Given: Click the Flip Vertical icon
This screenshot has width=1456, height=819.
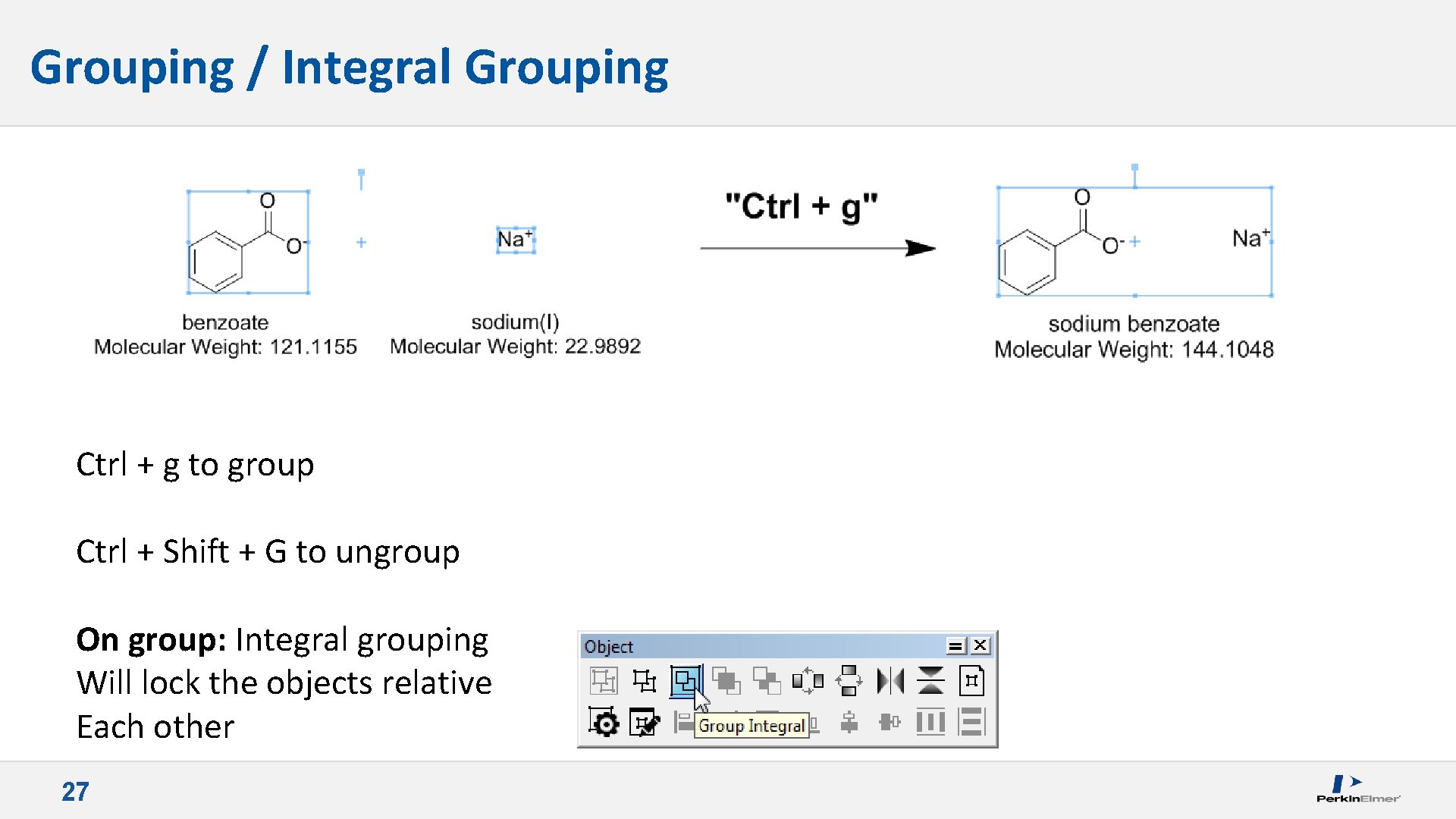Looking at the screenshot, I should [x=930, y=681].
